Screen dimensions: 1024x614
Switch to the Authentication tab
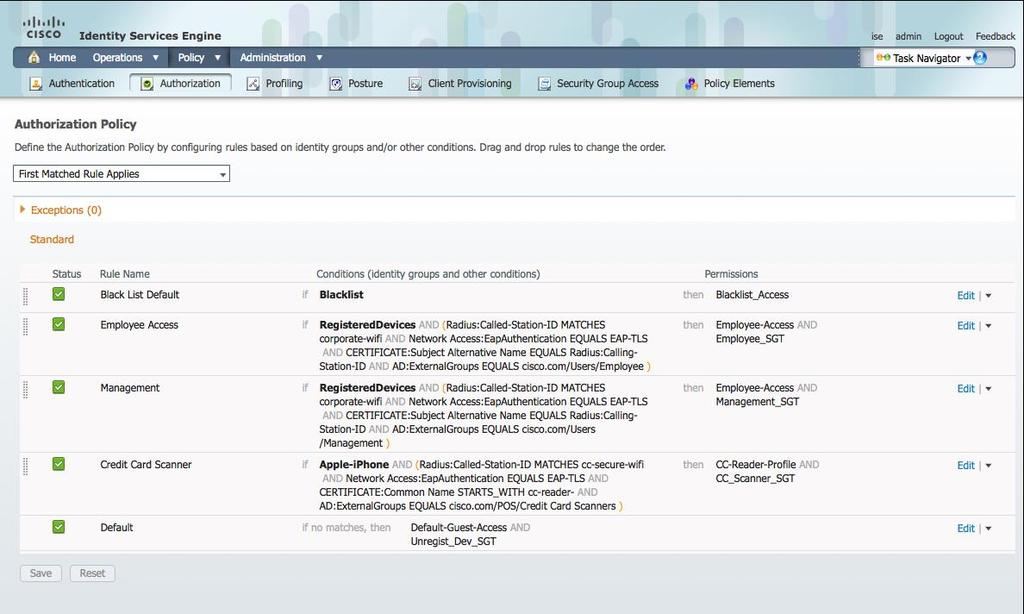click(x=82, y=84)
